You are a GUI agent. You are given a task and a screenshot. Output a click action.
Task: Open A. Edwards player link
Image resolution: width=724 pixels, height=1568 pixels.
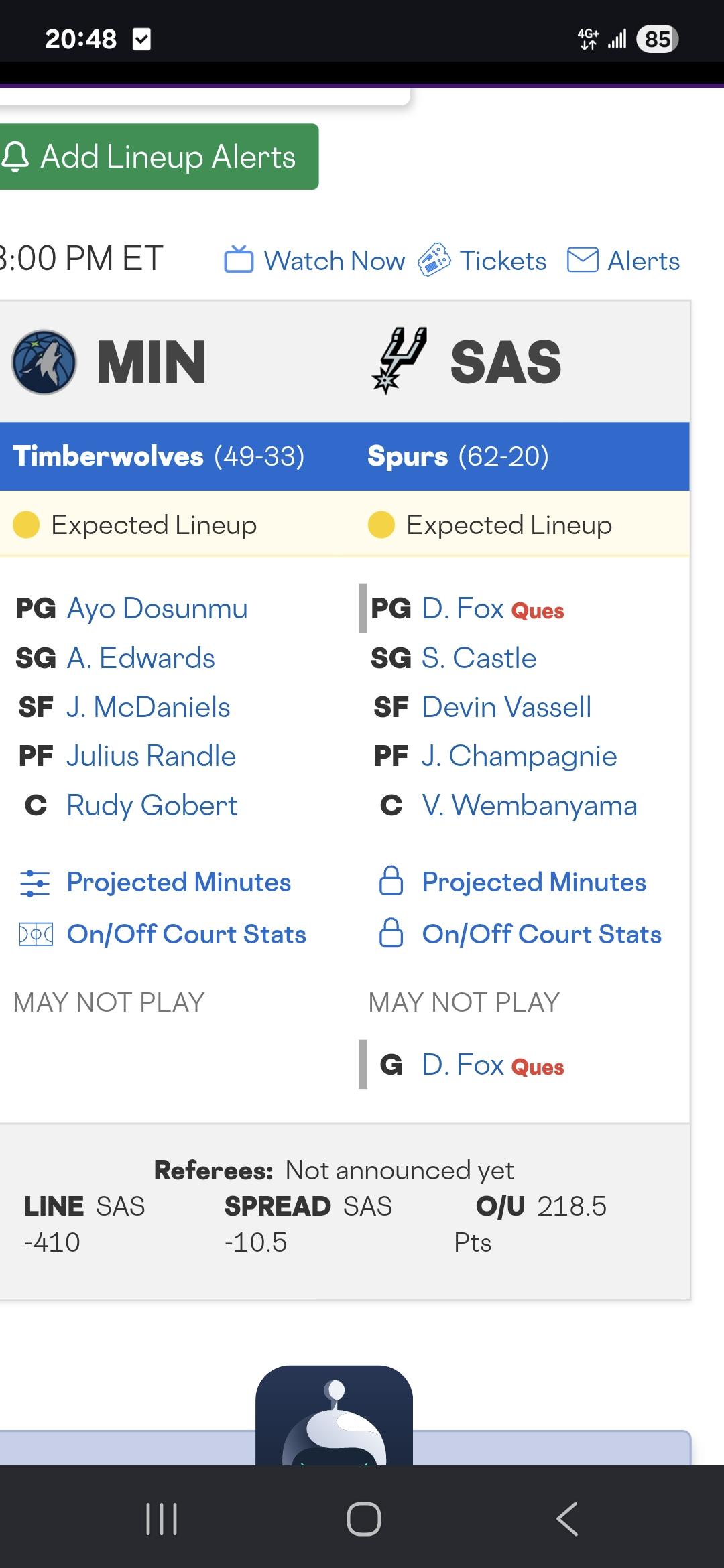[141, 659]
